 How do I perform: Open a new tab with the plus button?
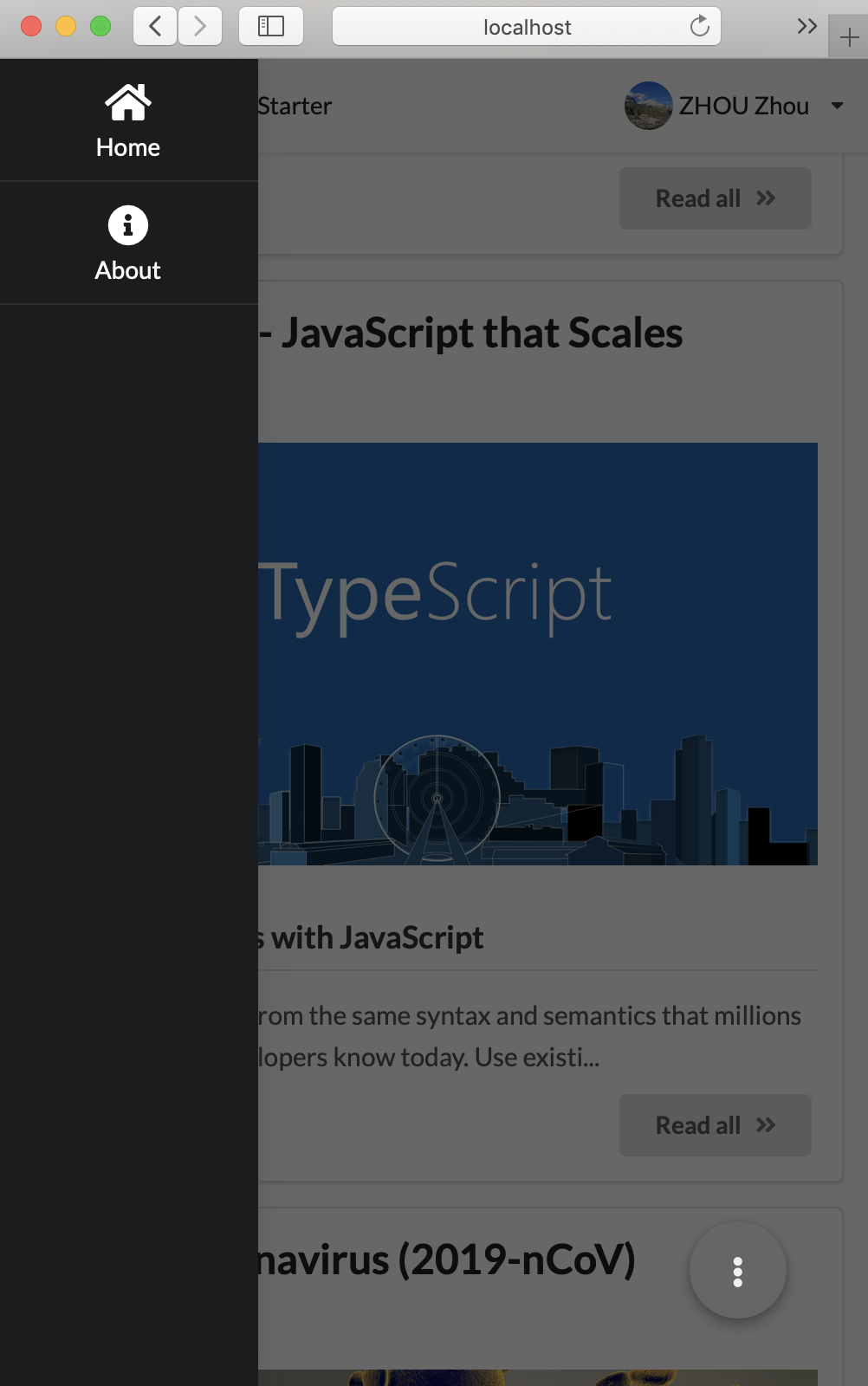tap(849, 37)
